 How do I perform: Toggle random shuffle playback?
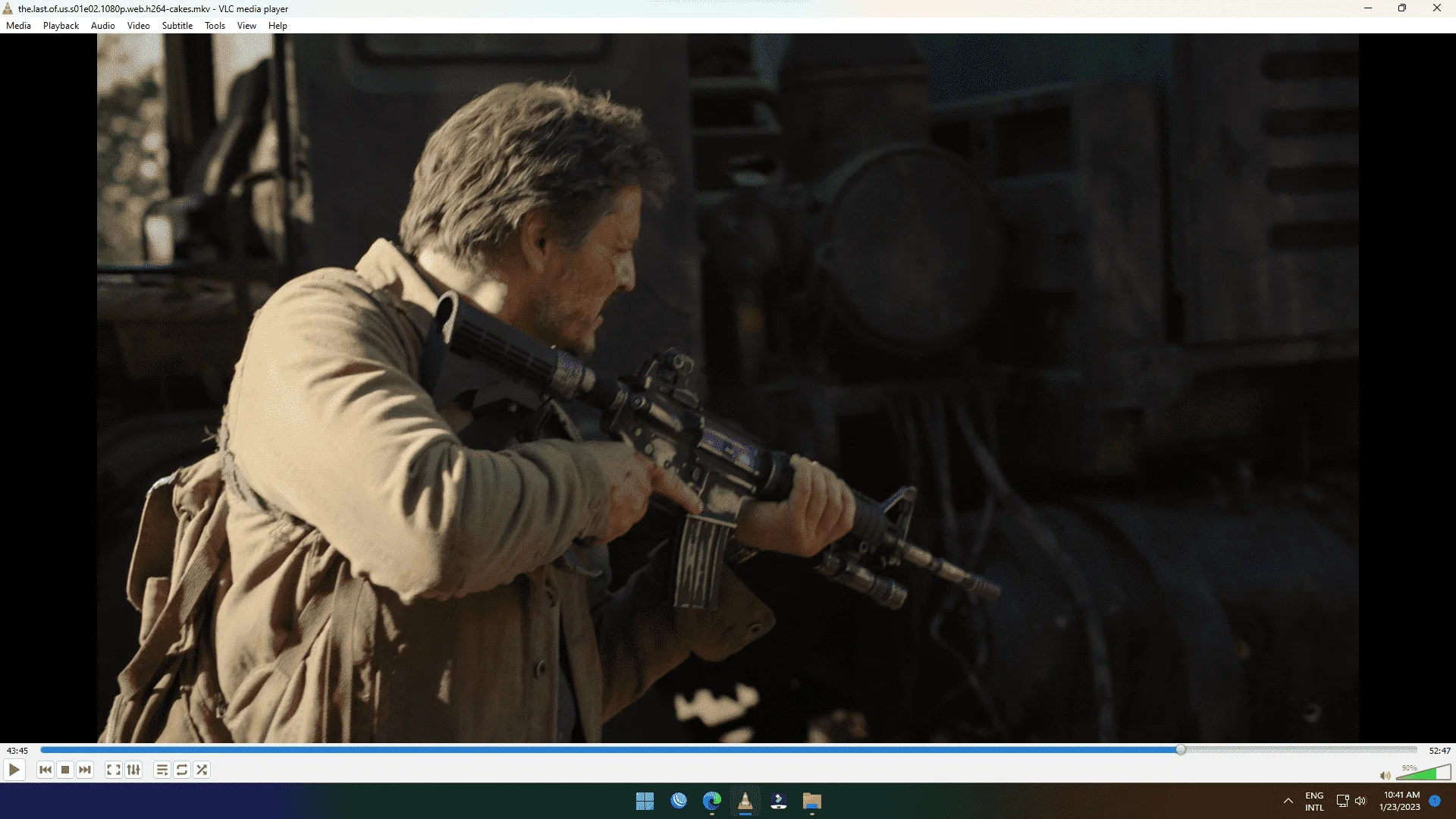202,770
